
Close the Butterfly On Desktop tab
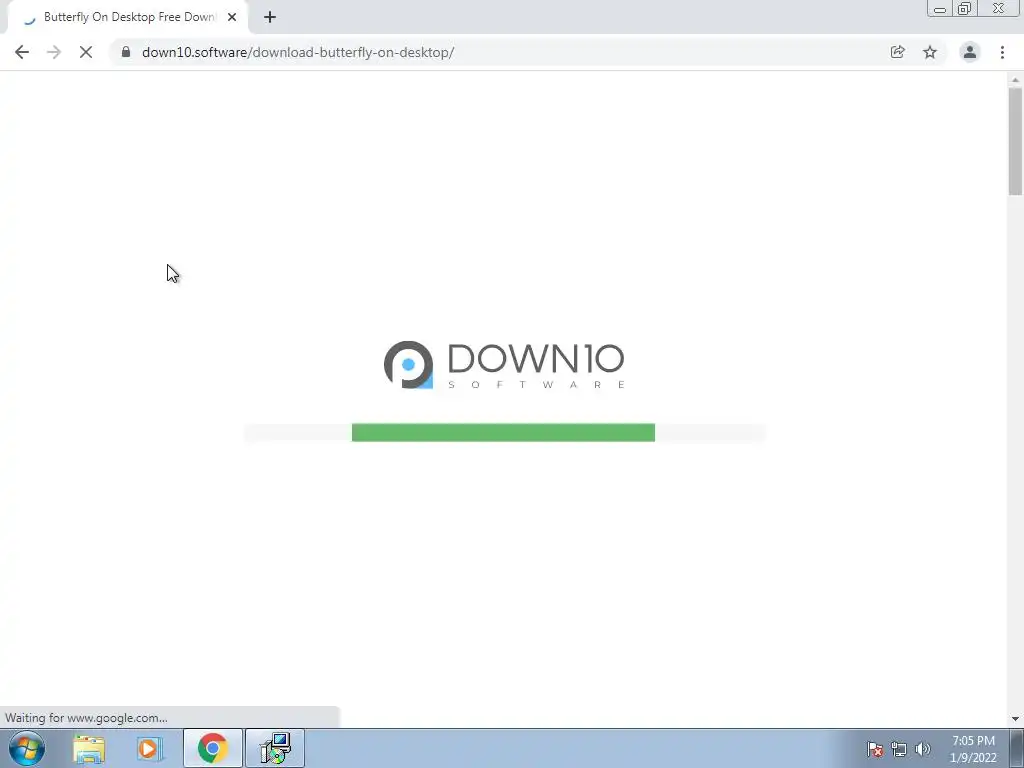(232, 17)
